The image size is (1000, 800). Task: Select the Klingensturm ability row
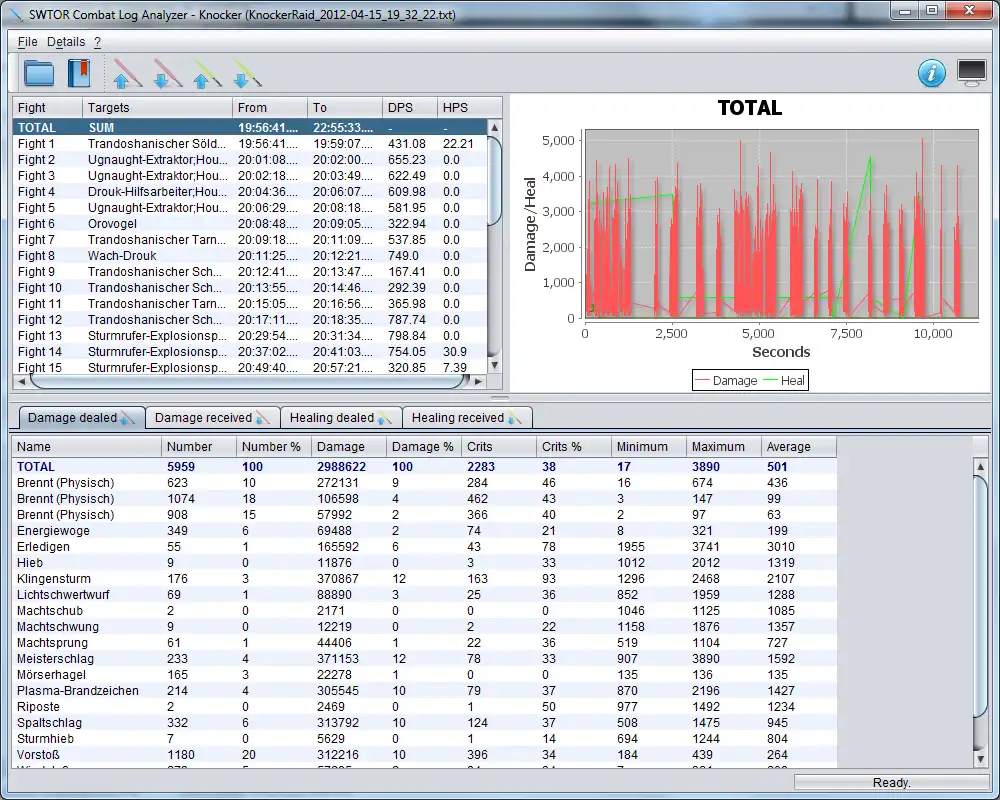pyautogui.click(x=400, y=579)
